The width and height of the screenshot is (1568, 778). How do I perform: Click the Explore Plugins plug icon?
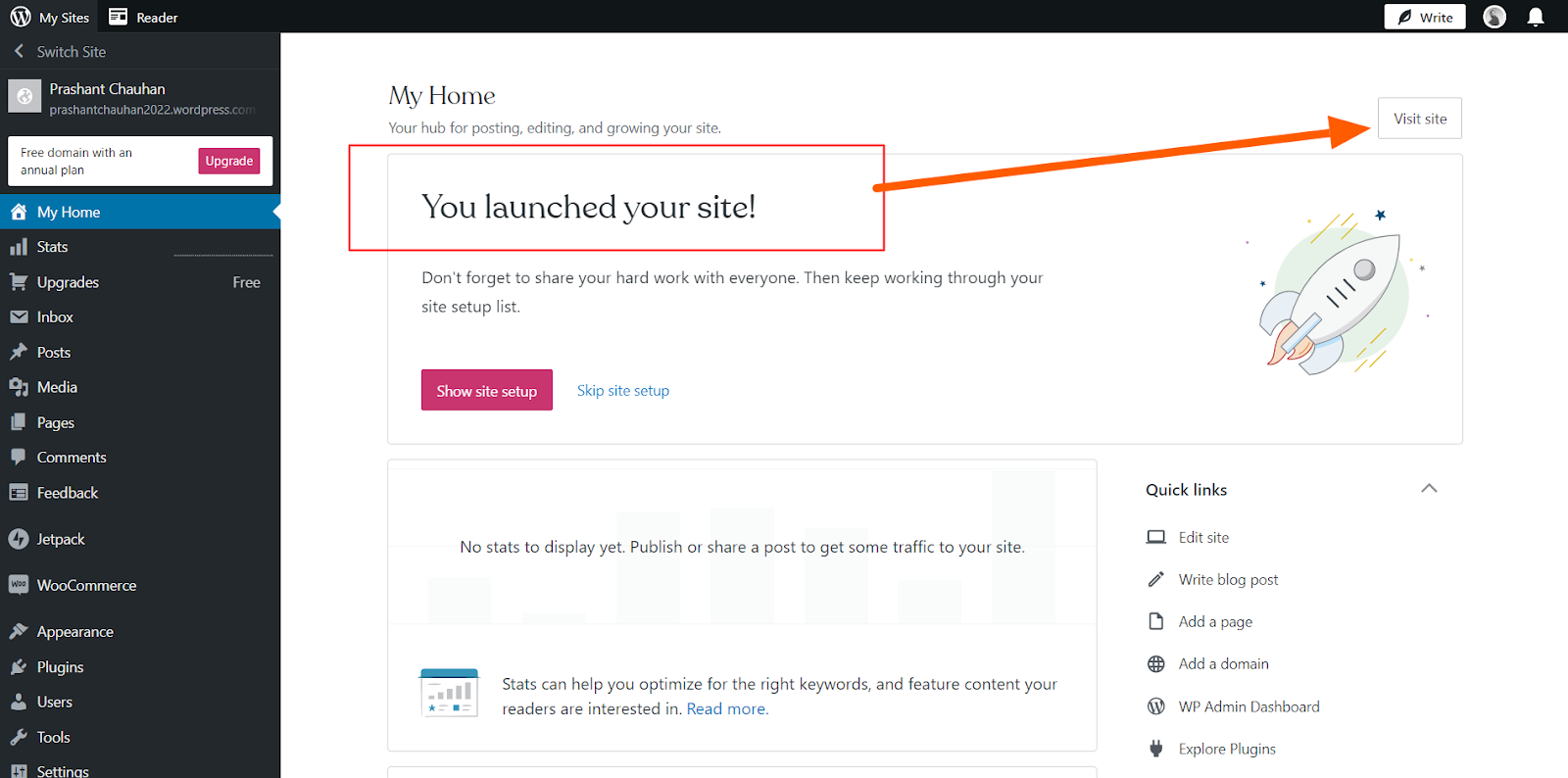[x=1156, y=749]
